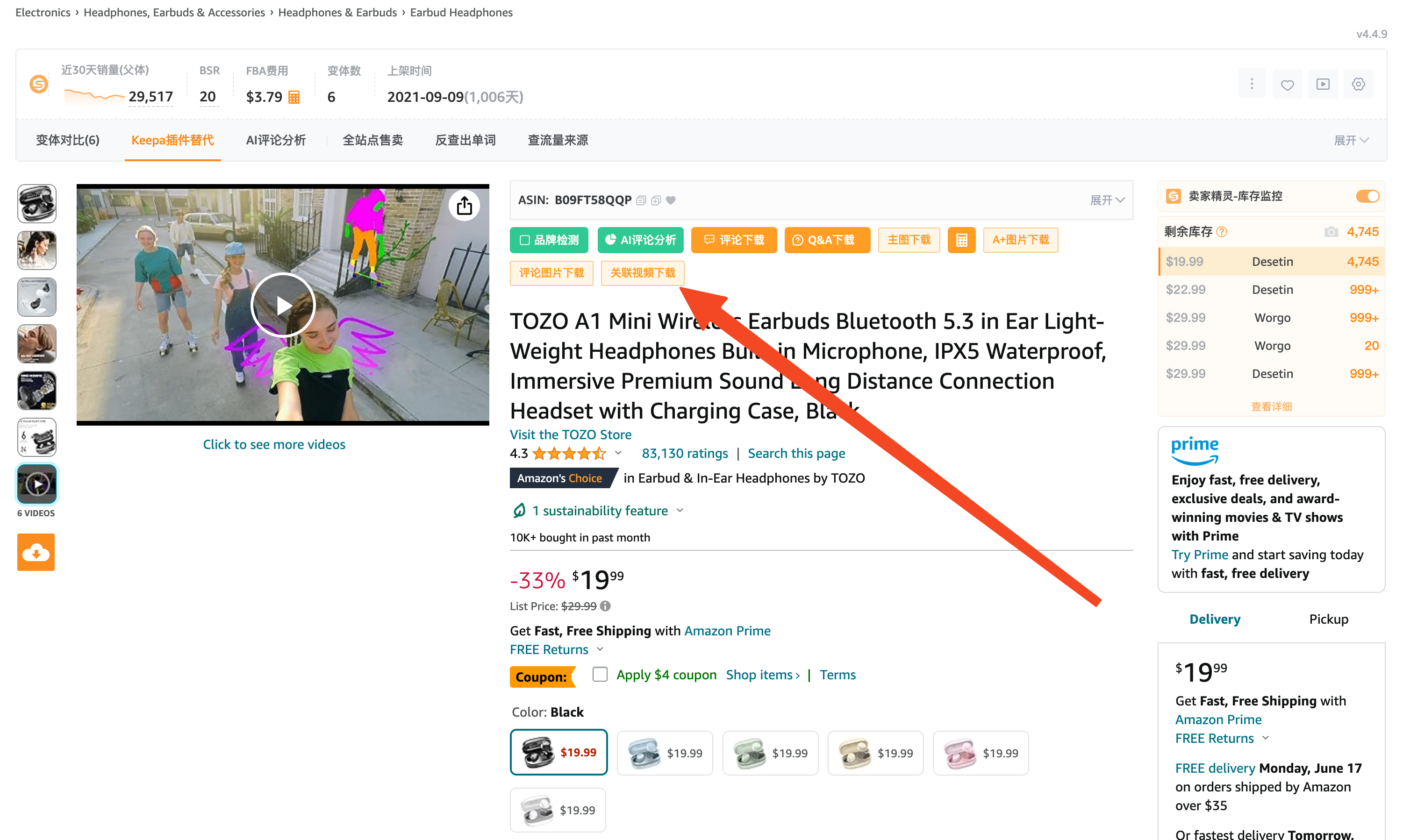Expand FREE Returns details below price
The height and width of the screenshot is (840, 1403).
600,649
